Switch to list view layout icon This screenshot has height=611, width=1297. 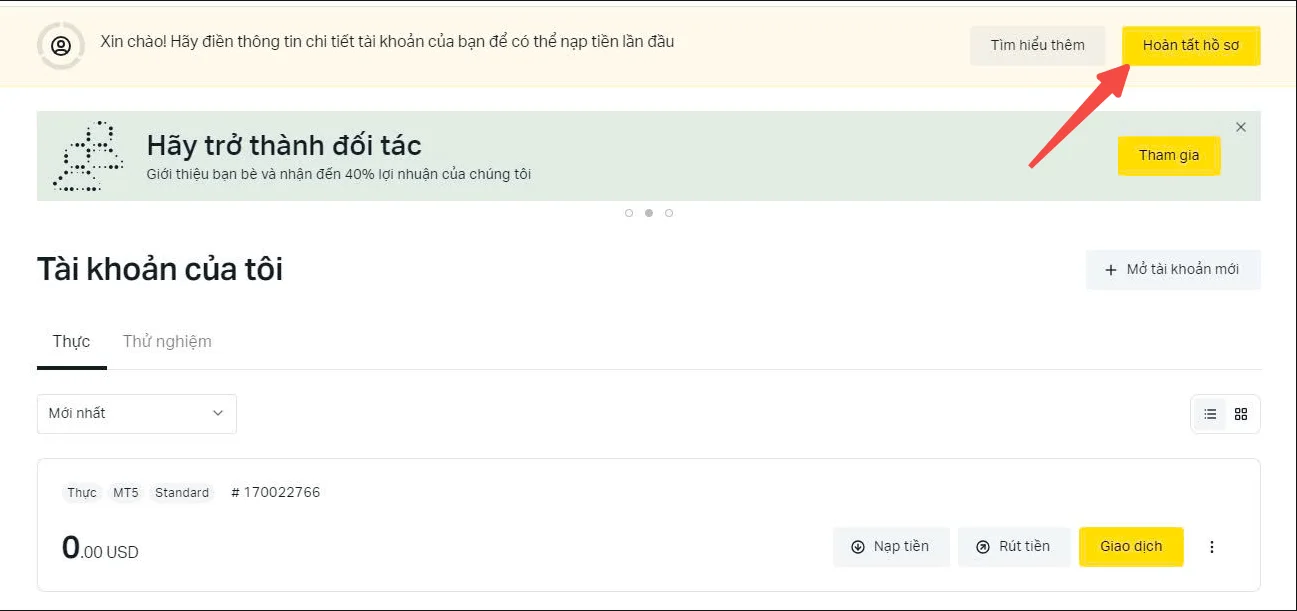point(1210,414)
